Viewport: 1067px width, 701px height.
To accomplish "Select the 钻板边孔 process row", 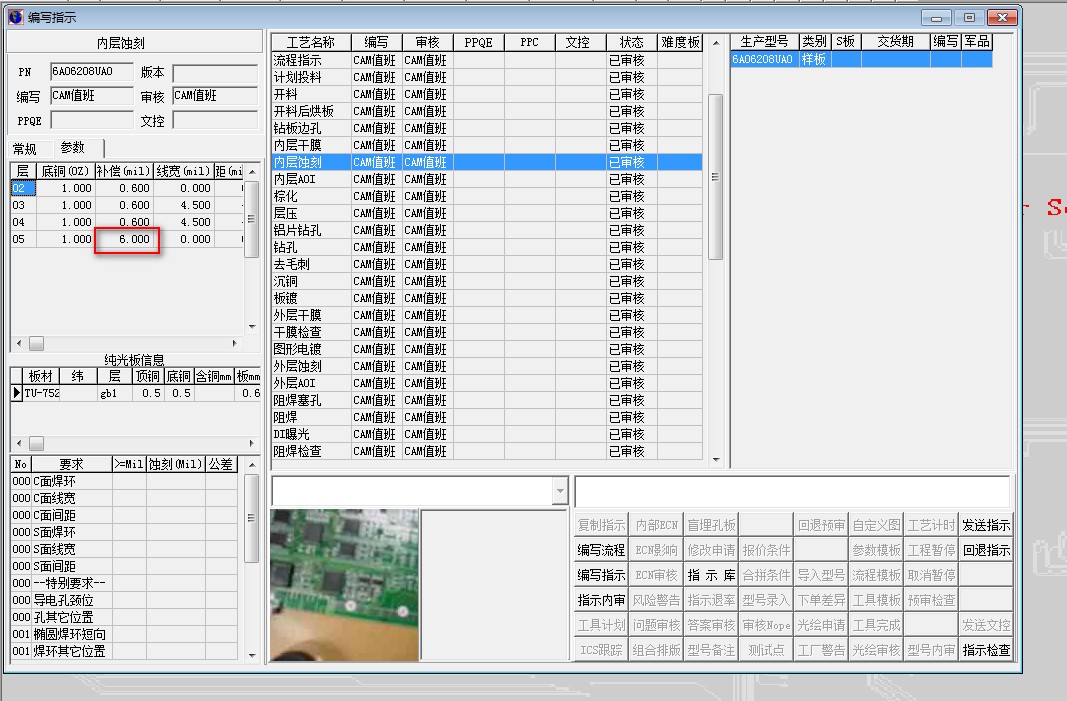I will point(487,128).
